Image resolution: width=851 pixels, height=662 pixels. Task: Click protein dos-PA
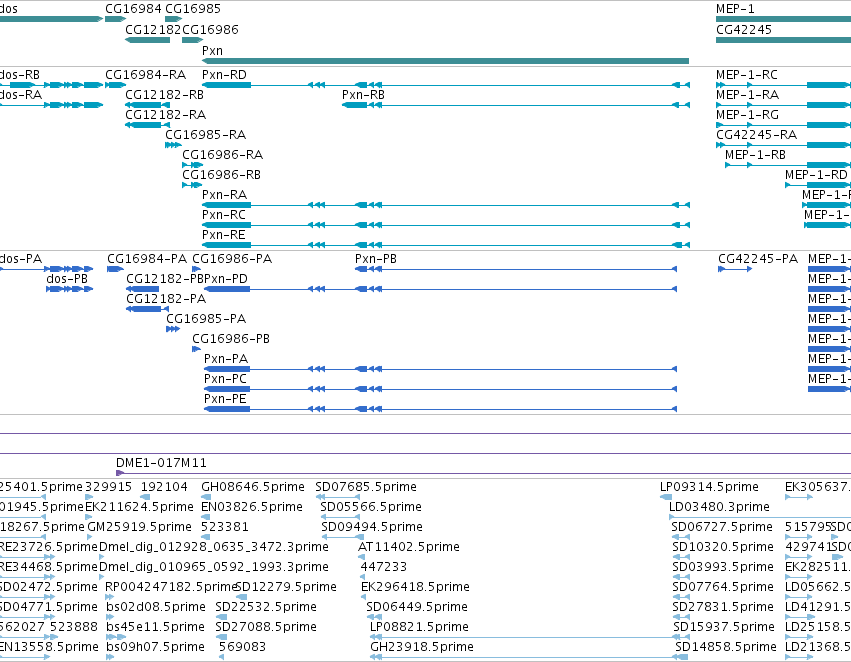[x=47, y=269]
